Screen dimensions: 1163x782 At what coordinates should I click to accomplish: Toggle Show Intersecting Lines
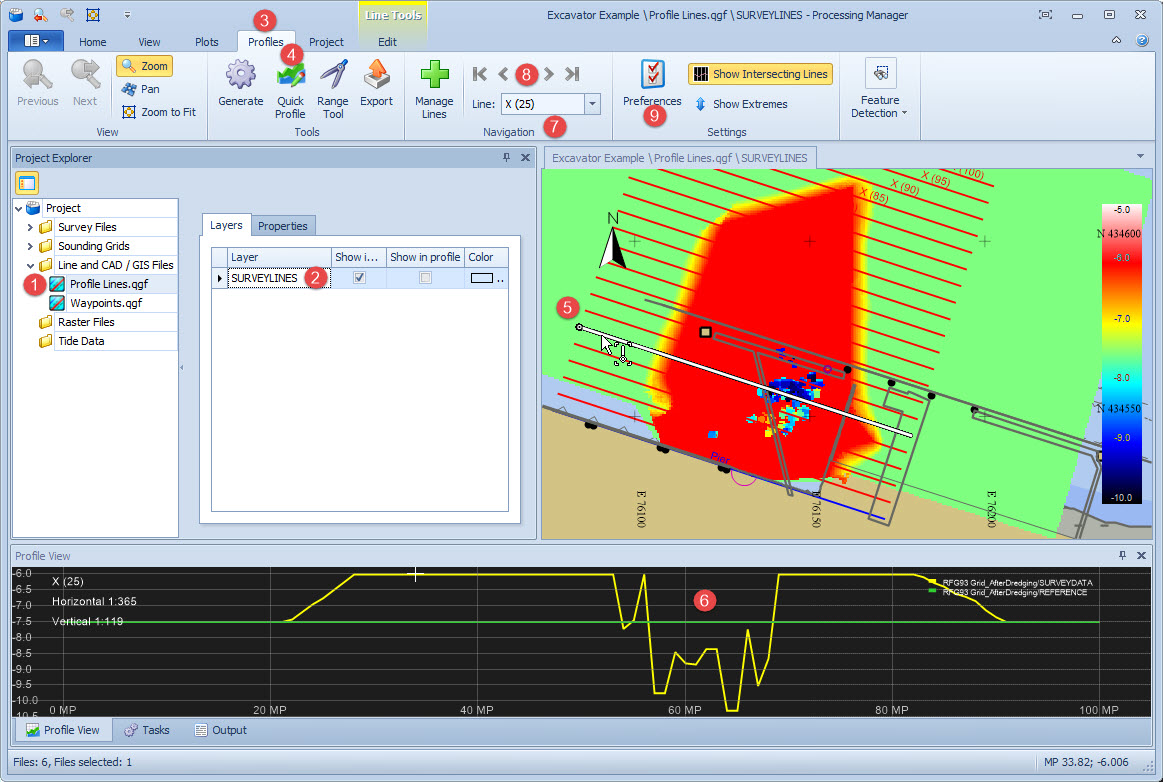[x=760, y=74]
